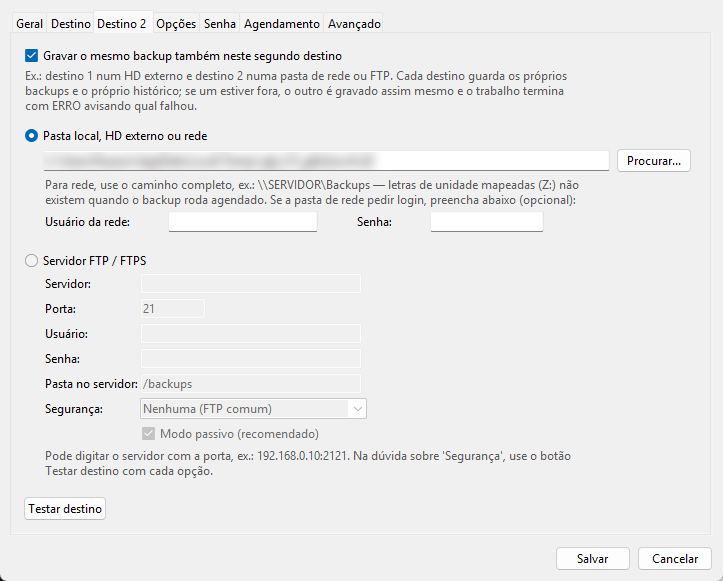Select 'Pasta local, HD externo ou rede' option
Screen dimensions: 723x581
31,136
